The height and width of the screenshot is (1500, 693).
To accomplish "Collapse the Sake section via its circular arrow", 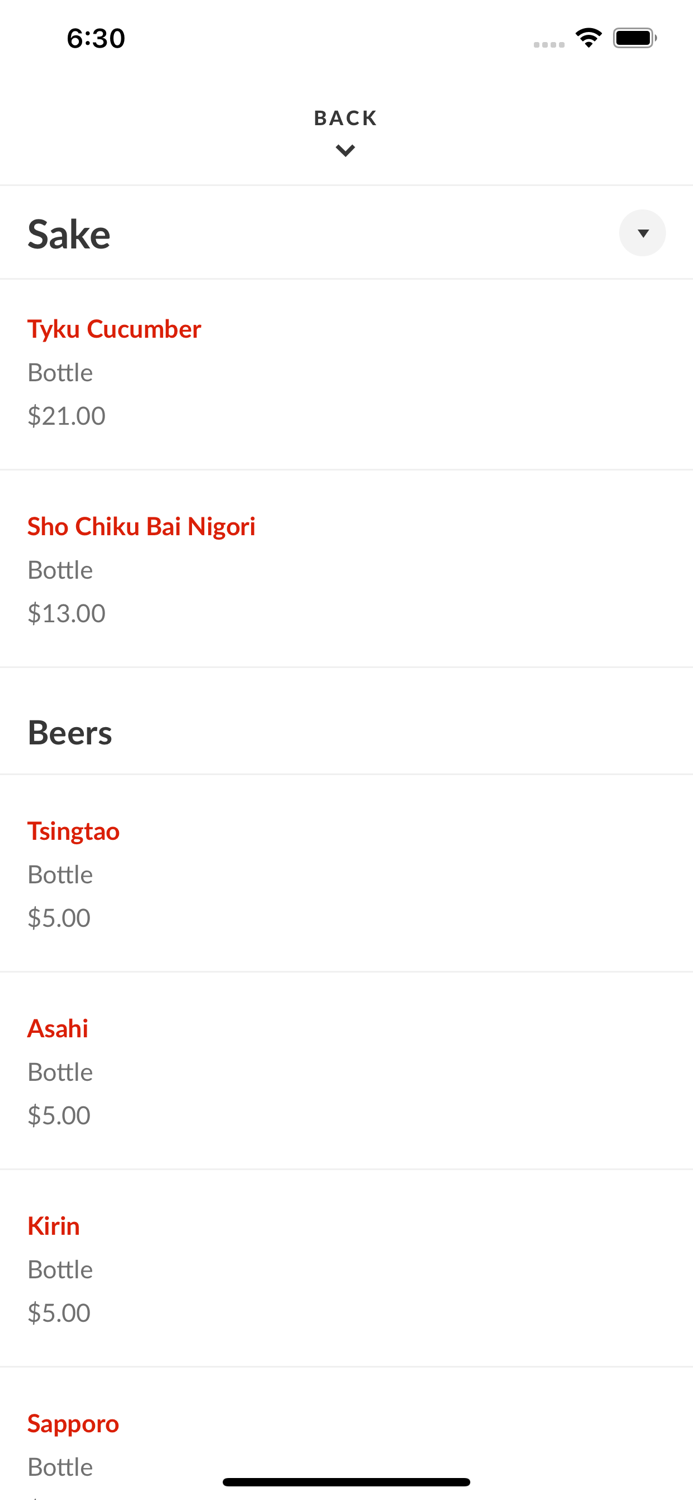I will (642, 233).
